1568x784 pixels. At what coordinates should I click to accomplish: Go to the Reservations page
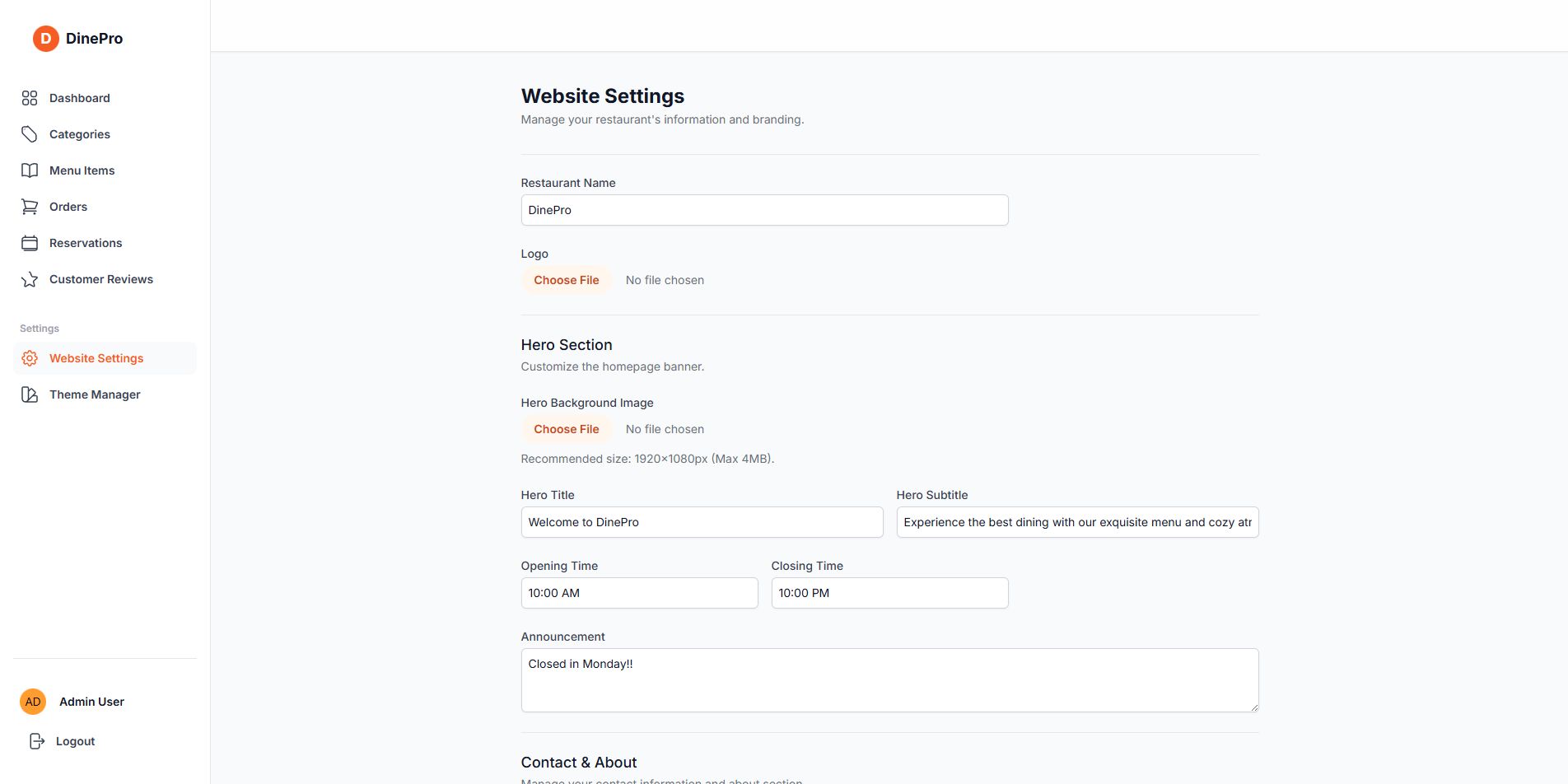[x=86, y=243]
